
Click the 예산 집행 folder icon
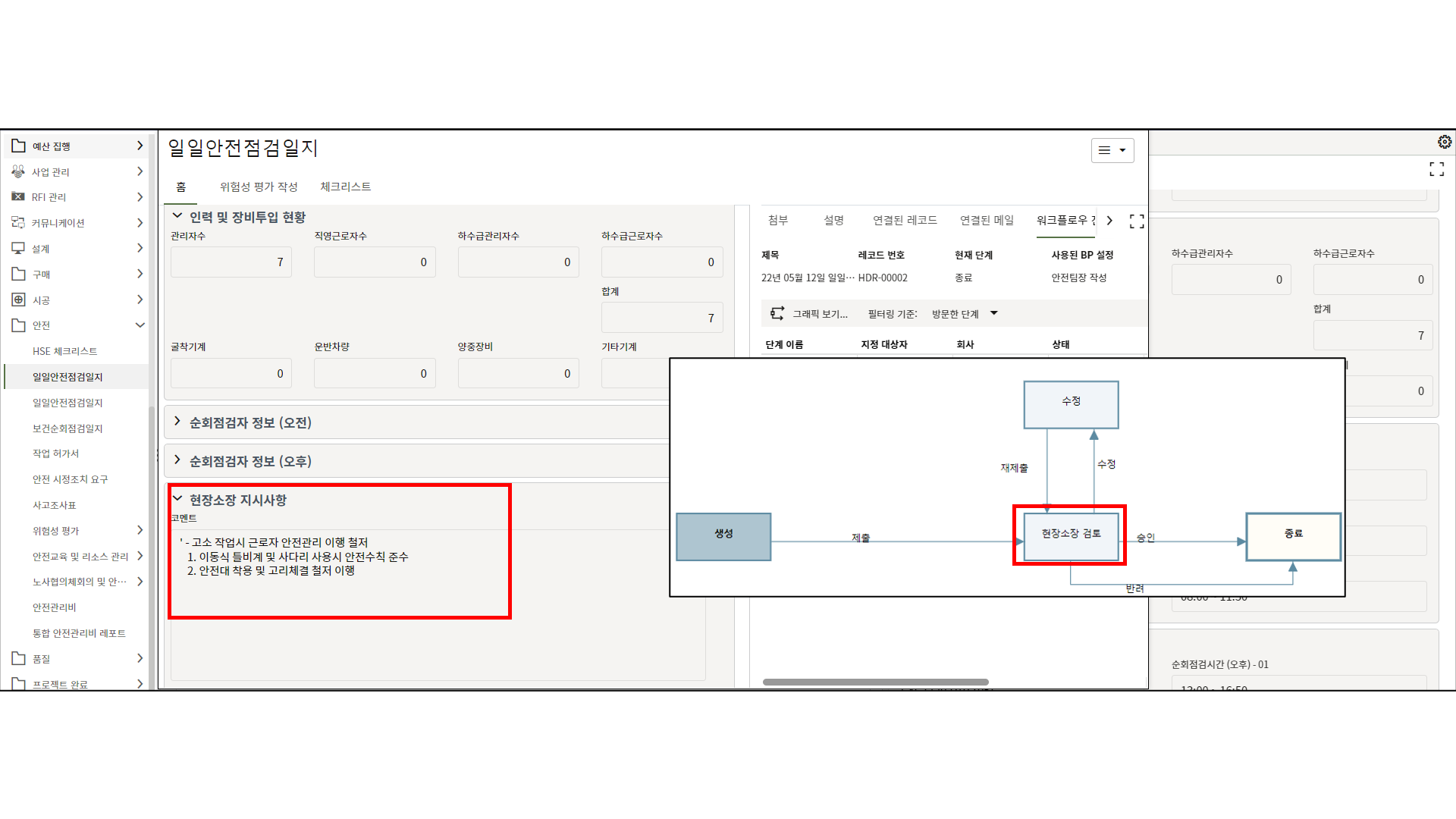coord(19,146)
